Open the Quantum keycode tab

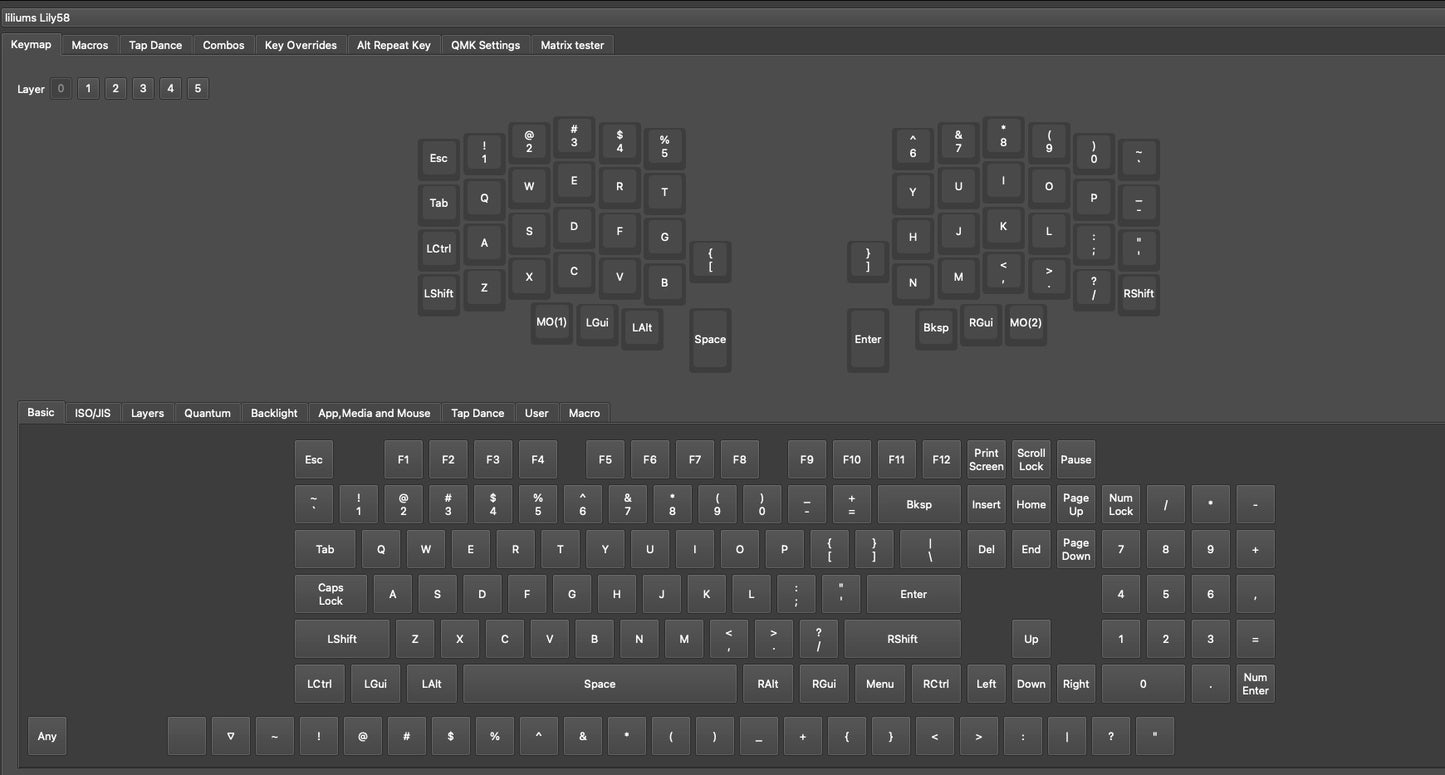point(207,413)
